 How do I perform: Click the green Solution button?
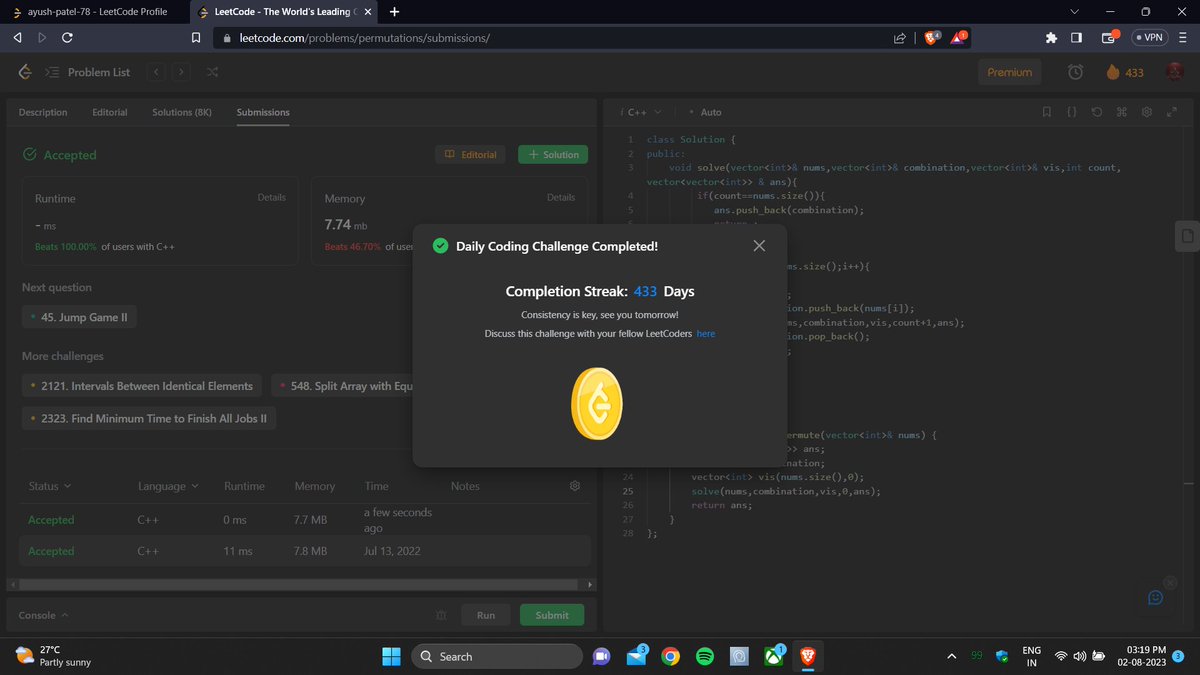[x=553, y=154]
